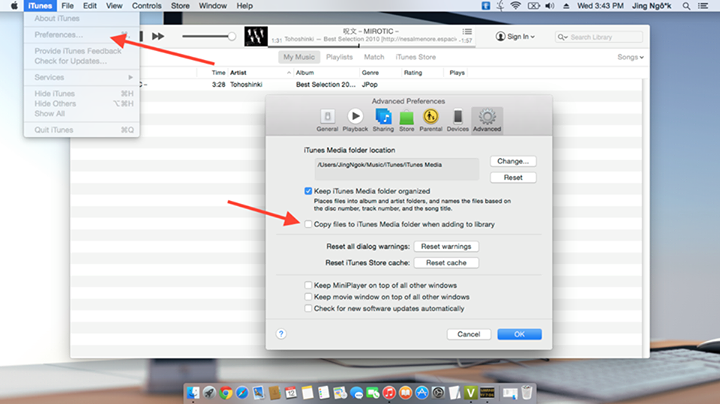
Task: Uncheck Keep iTunes Media folder organized
Action: click(309, 190)
